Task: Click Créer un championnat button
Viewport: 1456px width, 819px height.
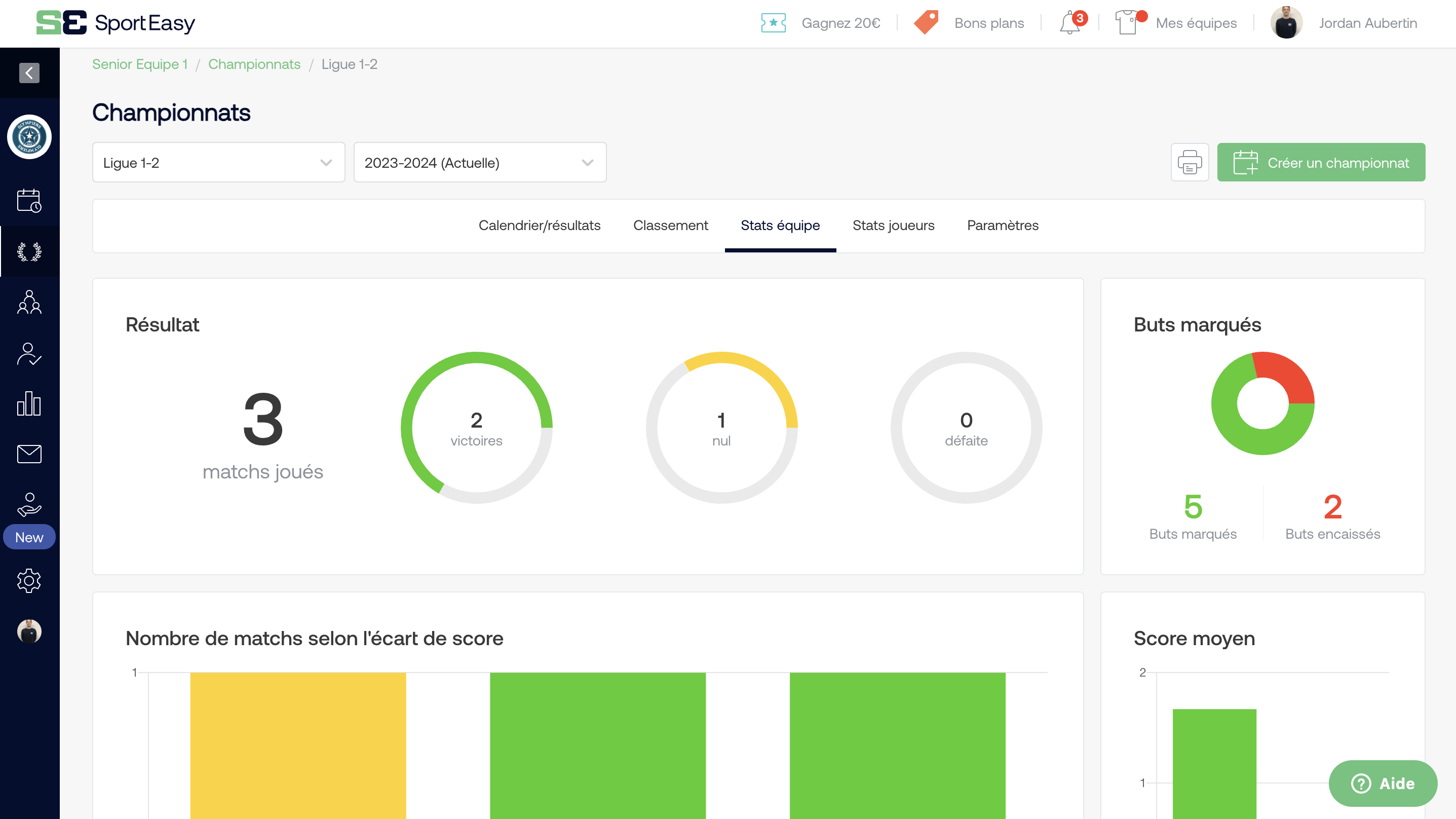Action: pyautogui.click(x=1321, y=162)
